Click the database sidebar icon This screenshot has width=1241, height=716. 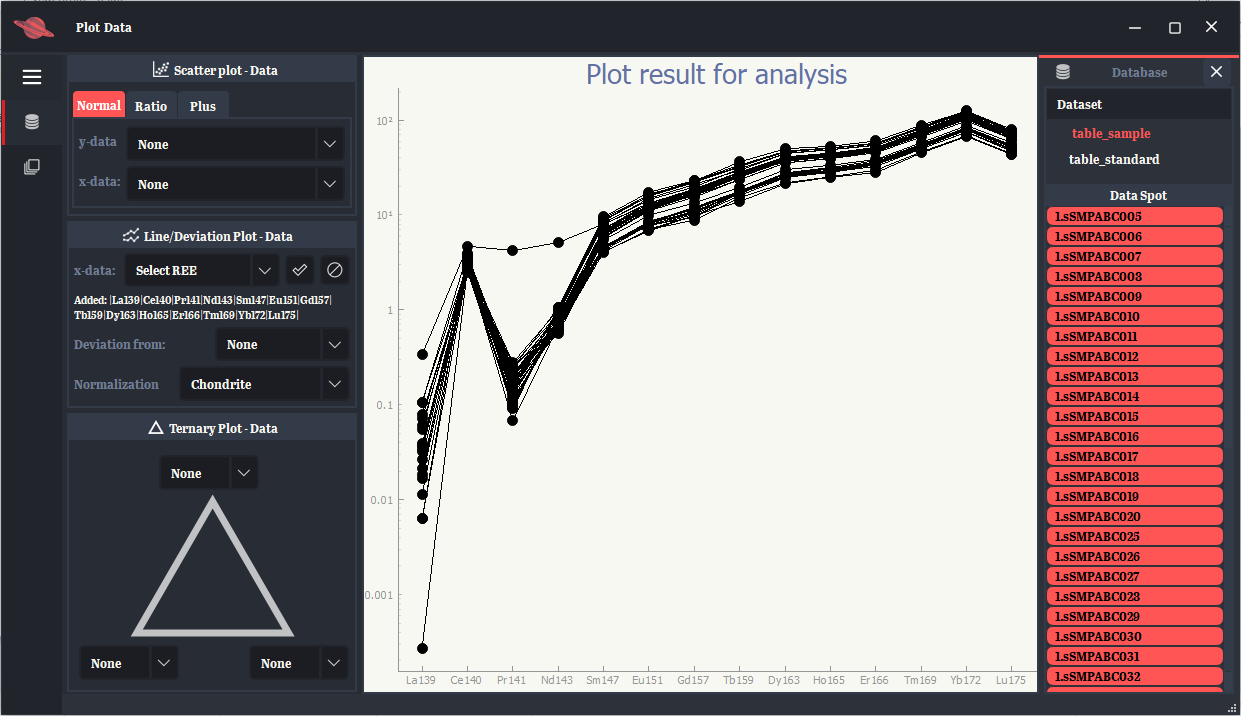(32, 122)
